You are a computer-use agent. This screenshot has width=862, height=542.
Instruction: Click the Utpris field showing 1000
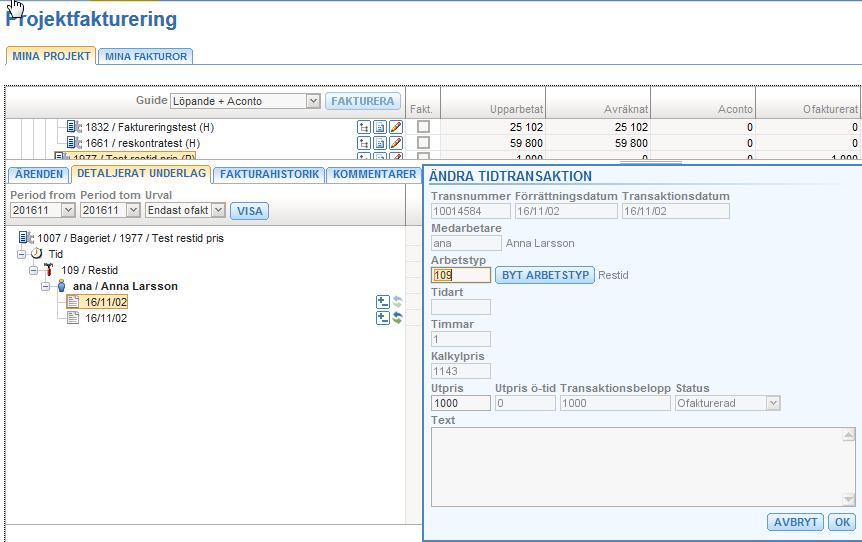(461, 403)
